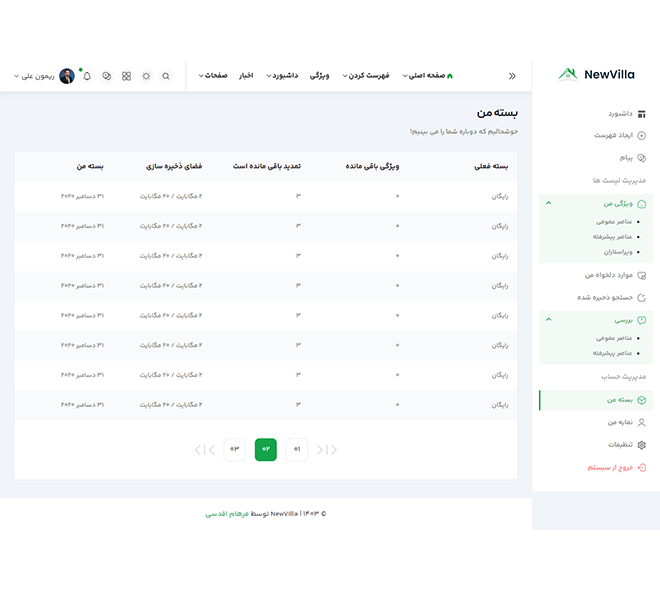Open the notifications bell icon
Image resolution: width=660 pixels, height=590 pixels.
[x=87, y=76]
